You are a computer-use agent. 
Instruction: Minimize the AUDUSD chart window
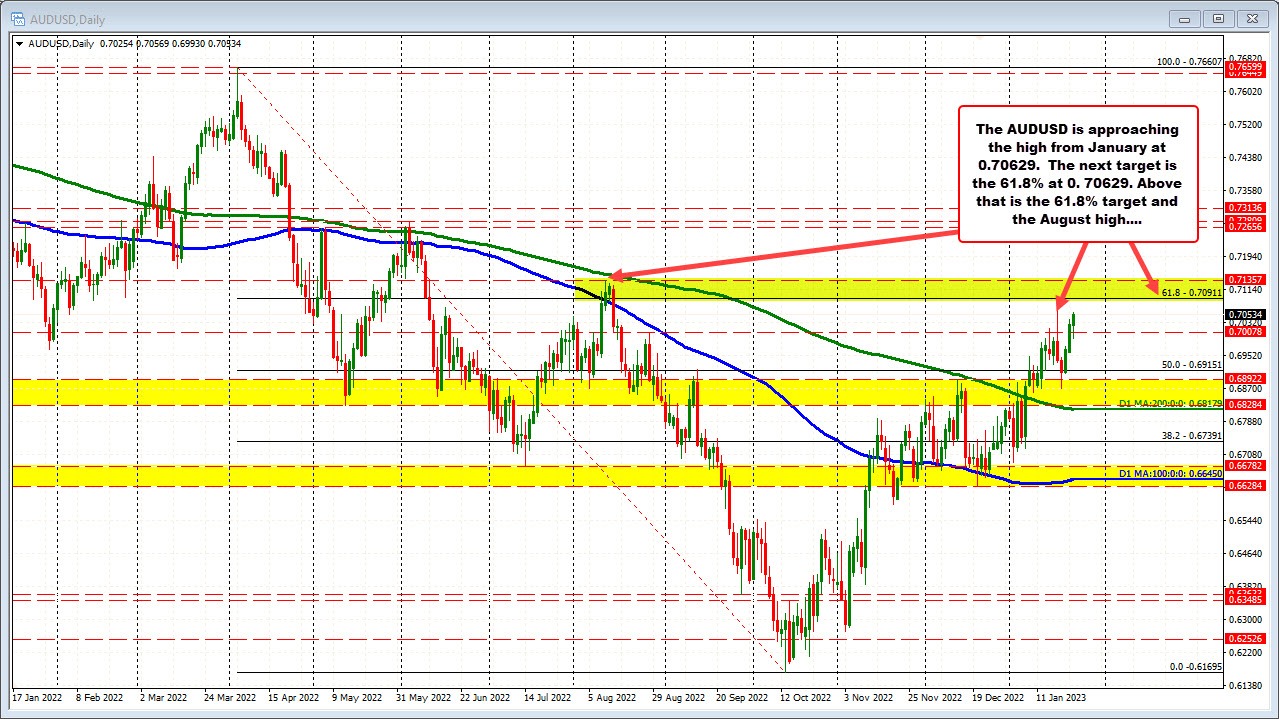pos(1183,18)
